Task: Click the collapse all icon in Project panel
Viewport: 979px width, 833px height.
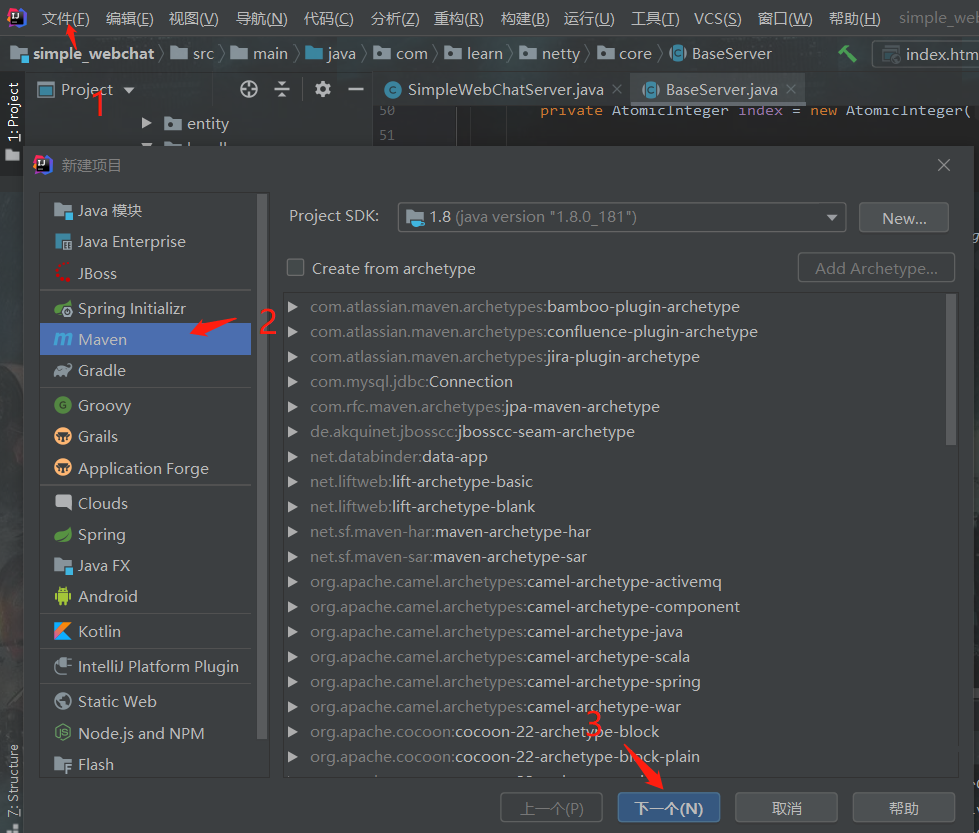Action: pyautogui.click(x=282, y=89)
